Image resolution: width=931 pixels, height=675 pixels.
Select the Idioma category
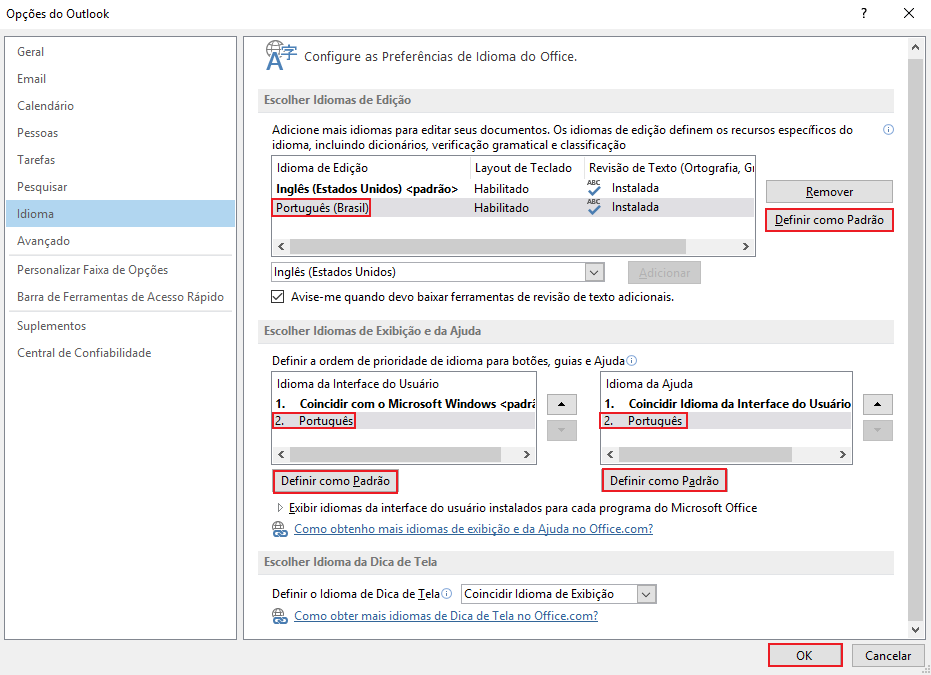coord(121,214)
